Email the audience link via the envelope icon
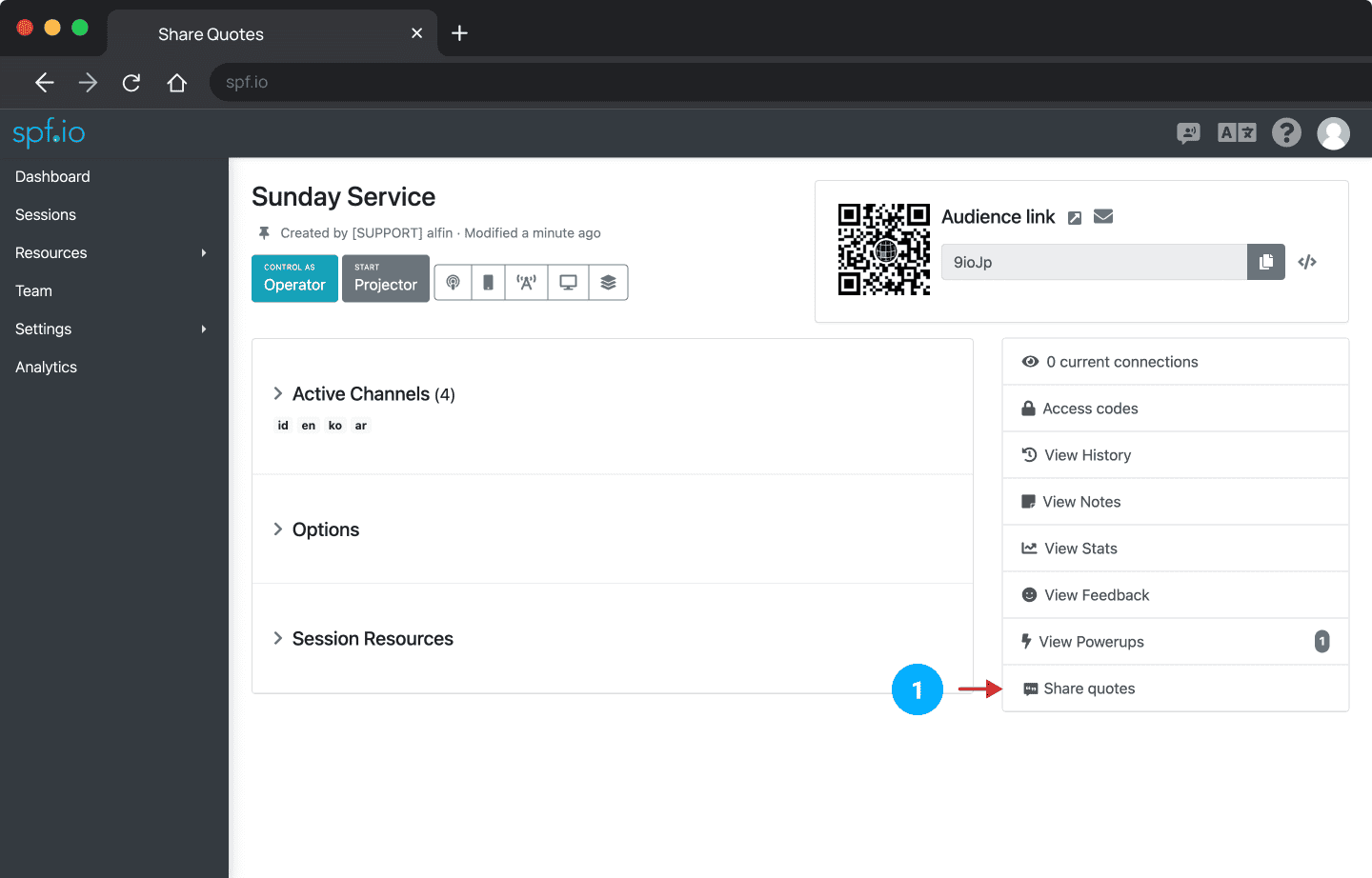 (x=1103, y=216)
